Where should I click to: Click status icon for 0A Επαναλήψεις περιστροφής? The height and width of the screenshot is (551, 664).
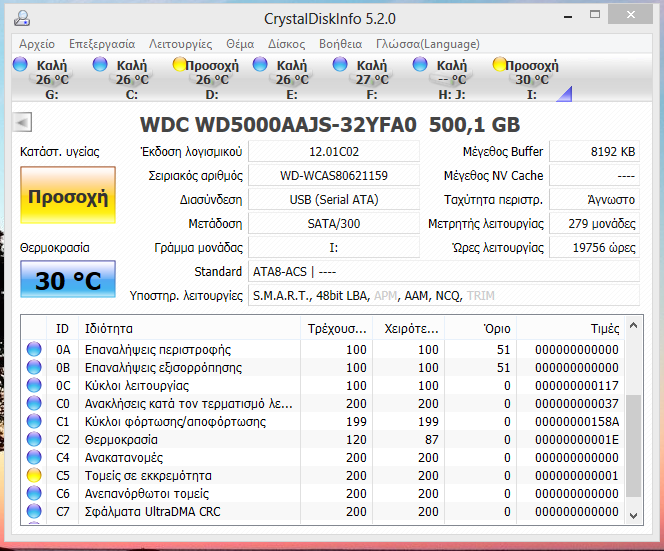pos(34,349)
